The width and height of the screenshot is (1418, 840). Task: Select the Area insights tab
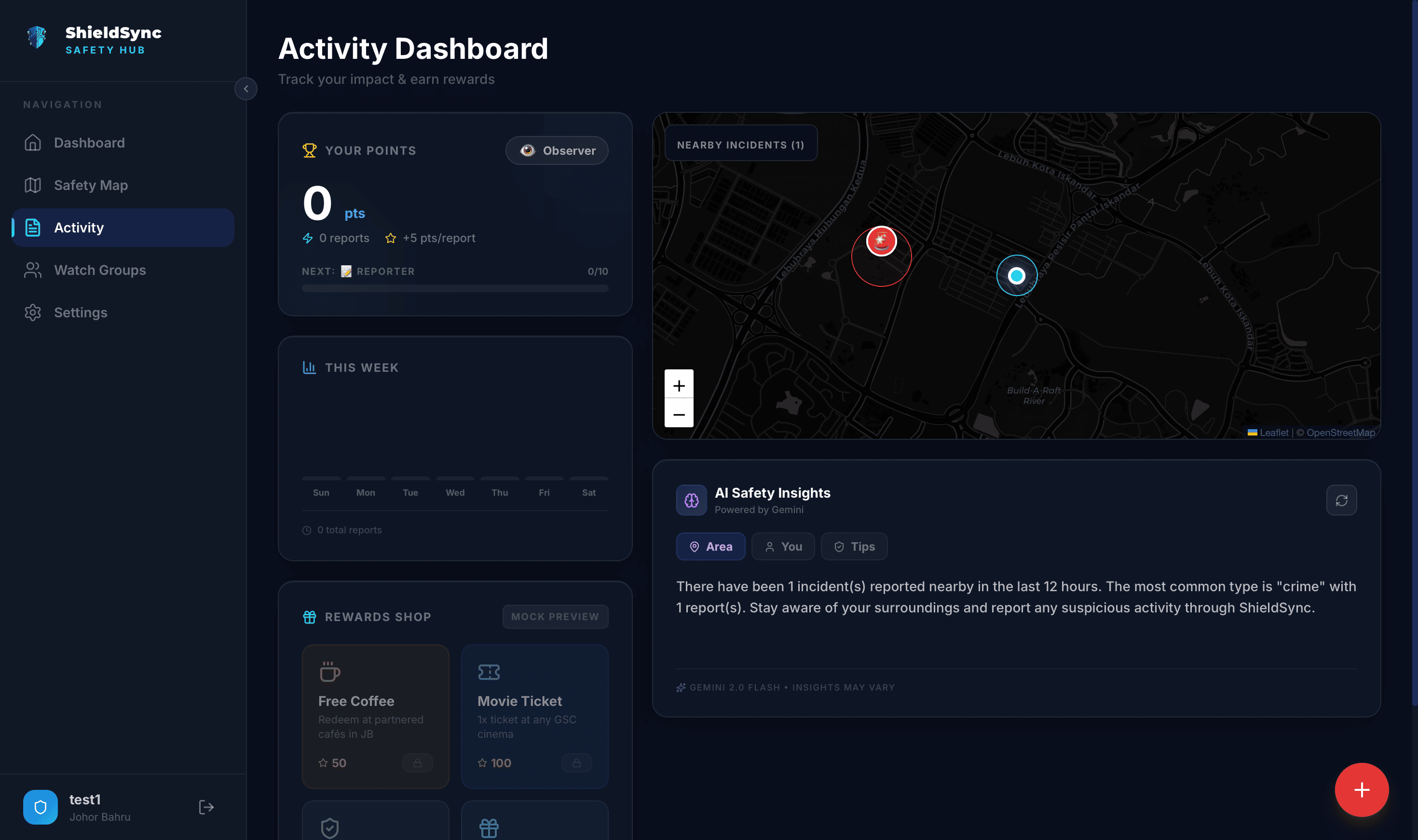(x=710, y=547)
